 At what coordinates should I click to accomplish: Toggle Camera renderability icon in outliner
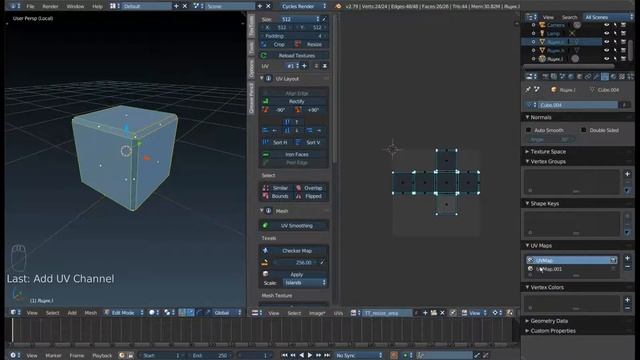tap(624, 25)
